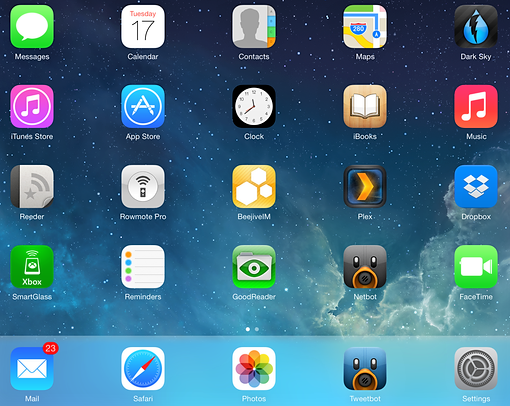This screenshot has height=406, width=510.
Task: Open the Xbox SmartGlass app
Action: [32, 267]
